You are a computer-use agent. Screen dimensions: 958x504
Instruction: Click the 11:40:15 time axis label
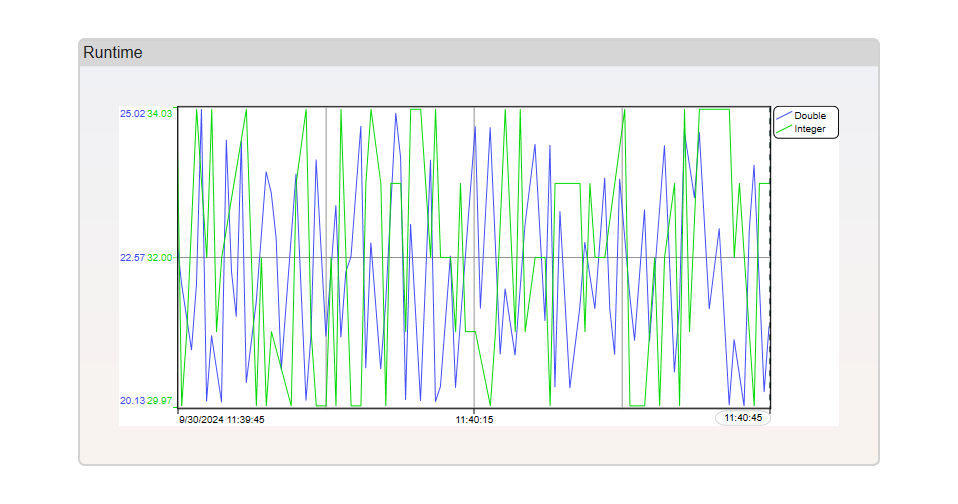pyautogui.click(x=475, y=420)
